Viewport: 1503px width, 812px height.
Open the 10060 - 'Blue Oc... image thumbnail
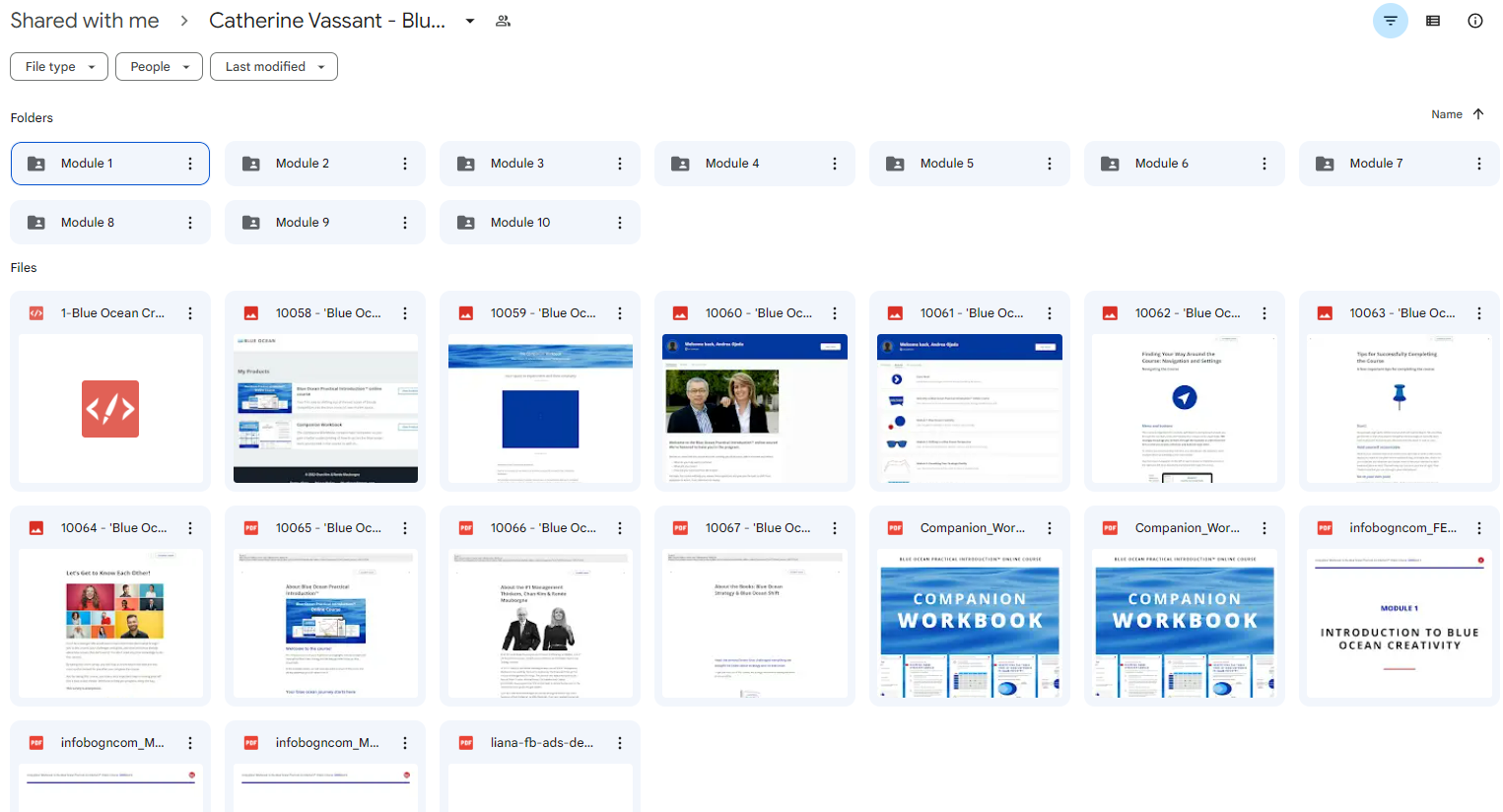[x=755, y=409]
